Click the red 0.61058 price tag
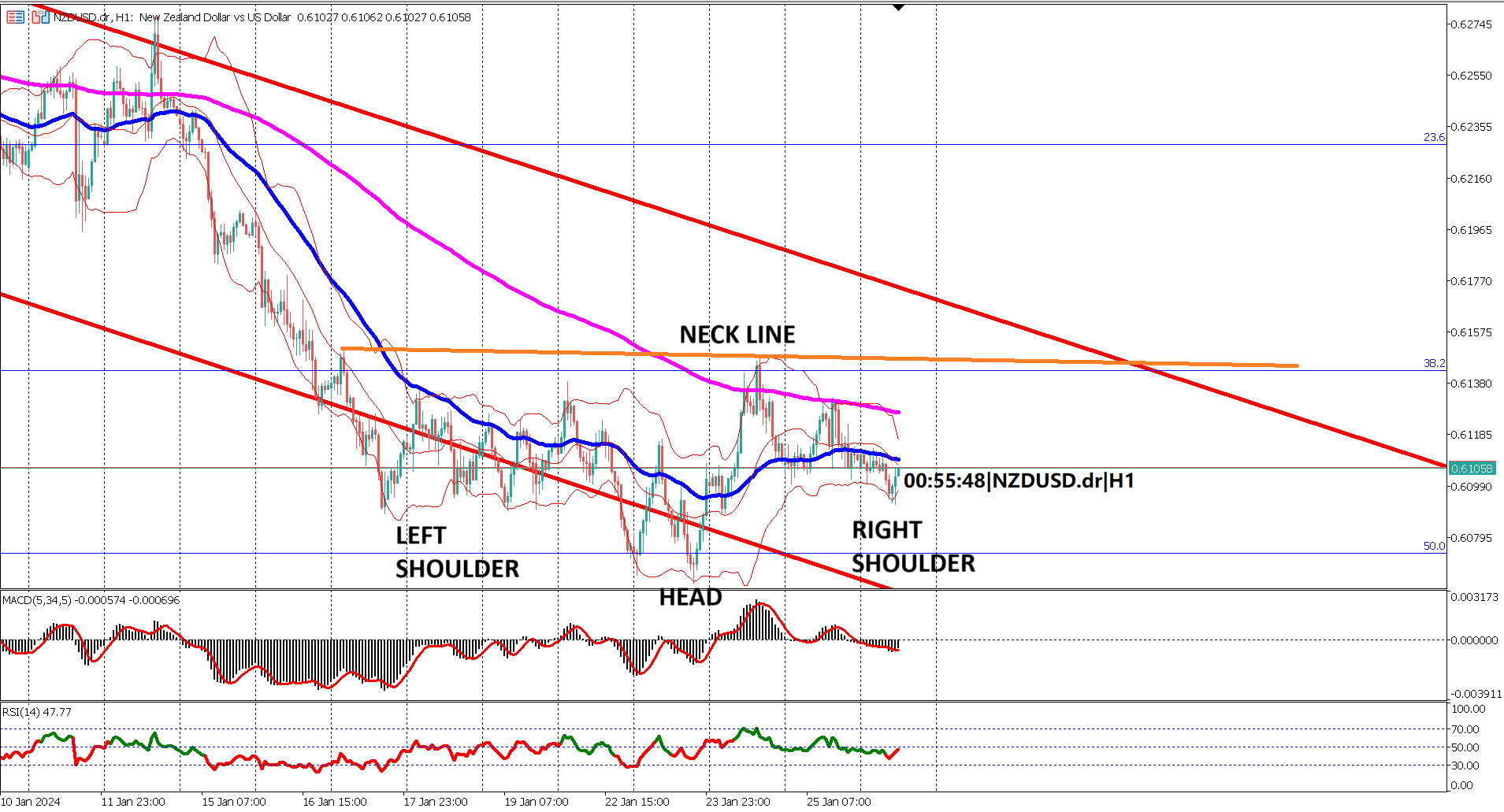Screen dimensions: 1504x812 click(1475, 468)
